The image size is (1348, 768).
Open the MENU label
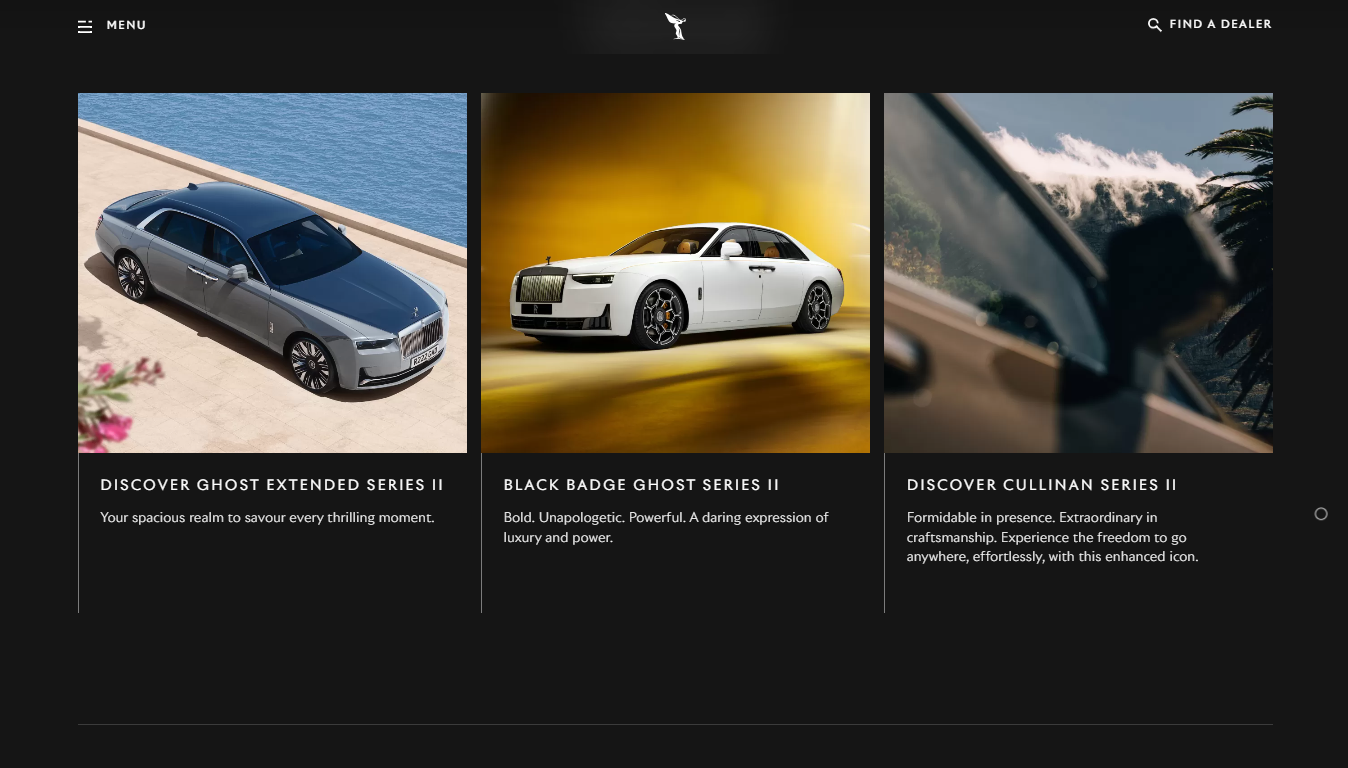pyautogui.click(x=126, y=25)
